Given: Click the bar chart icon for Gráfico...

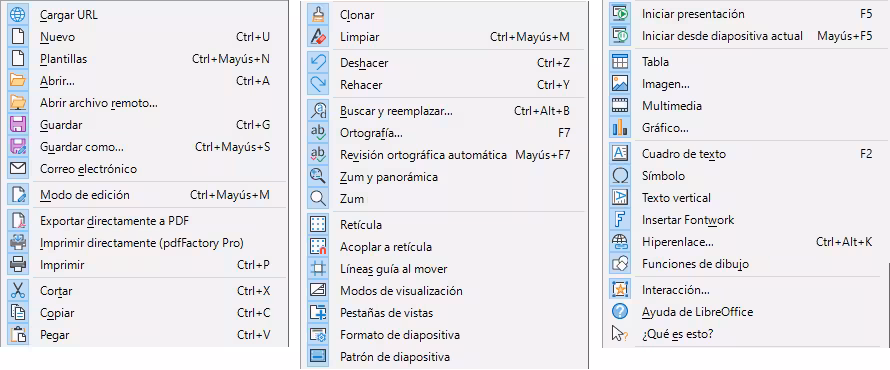Looking at the screenshot, I should [x=620, y=128].
